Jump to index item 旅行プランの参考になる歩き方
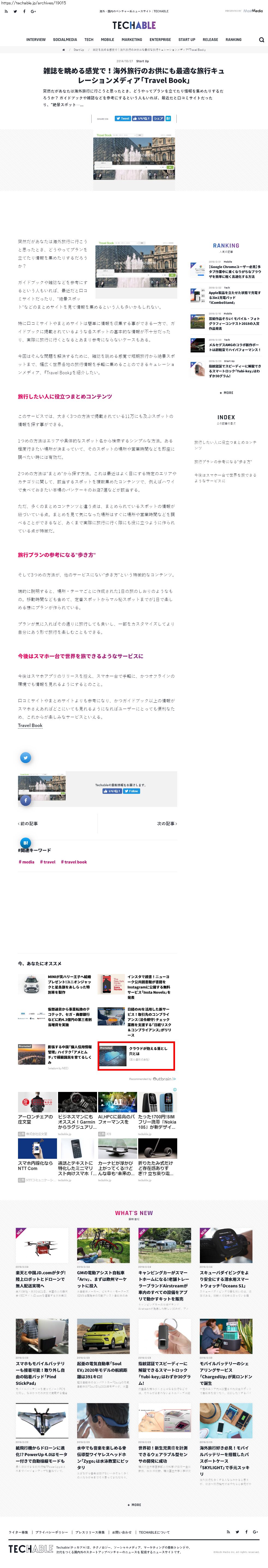This screenshot has height=1568, width=268. point(223,461)
